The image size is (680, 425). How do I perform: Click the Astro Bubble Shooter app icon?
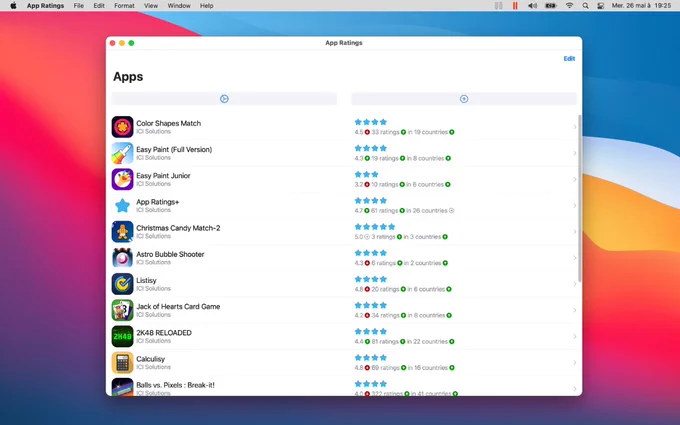point(122,258)
